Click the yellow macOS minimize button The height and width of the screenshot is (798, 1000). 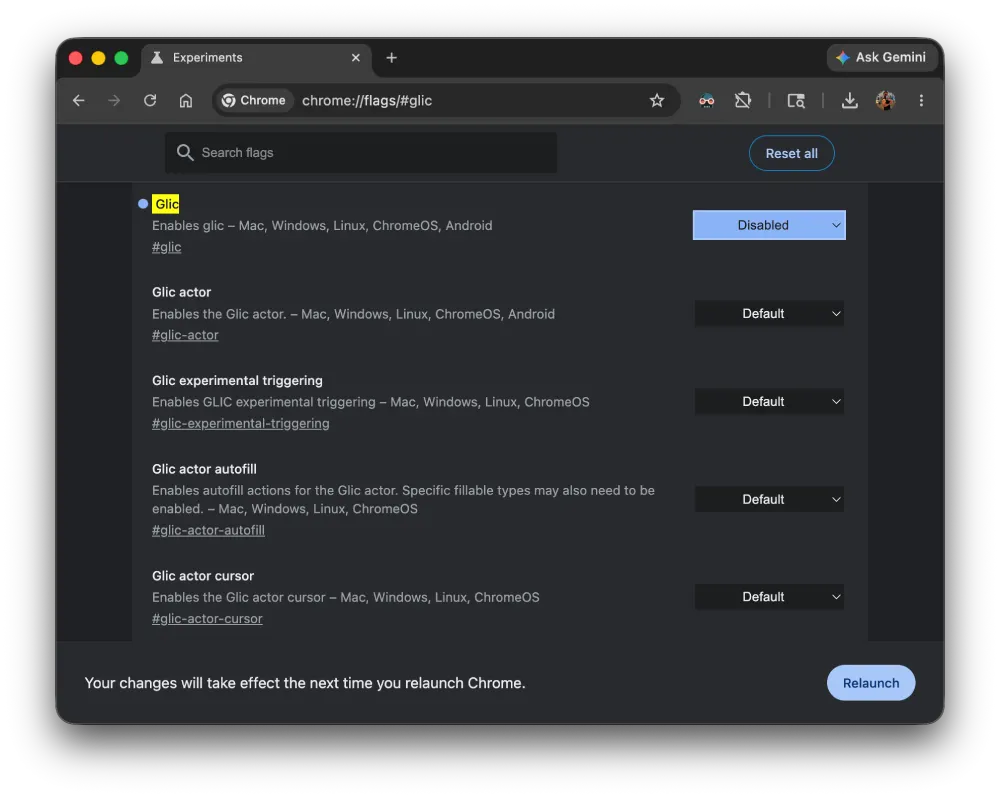[x=98, y=58]
